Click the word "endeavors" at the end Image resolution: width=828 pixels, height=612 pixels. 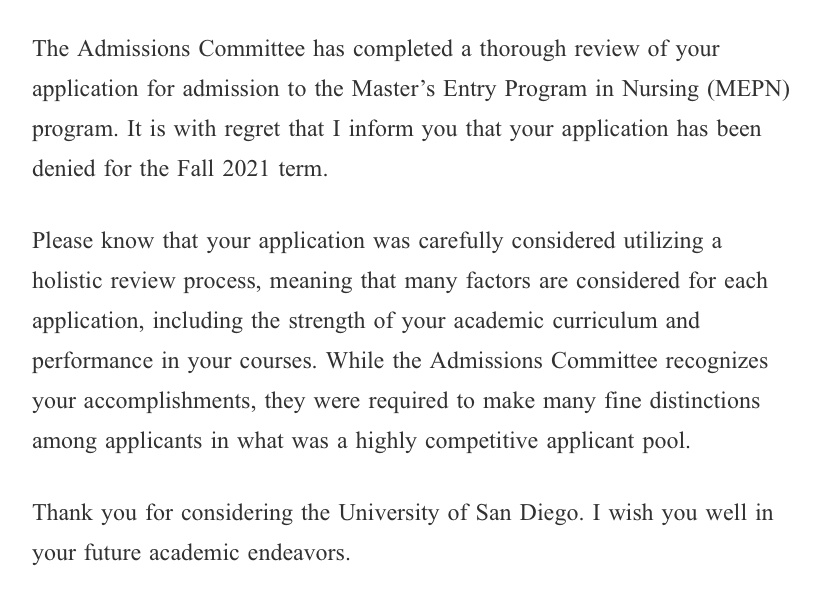point(299,553)
